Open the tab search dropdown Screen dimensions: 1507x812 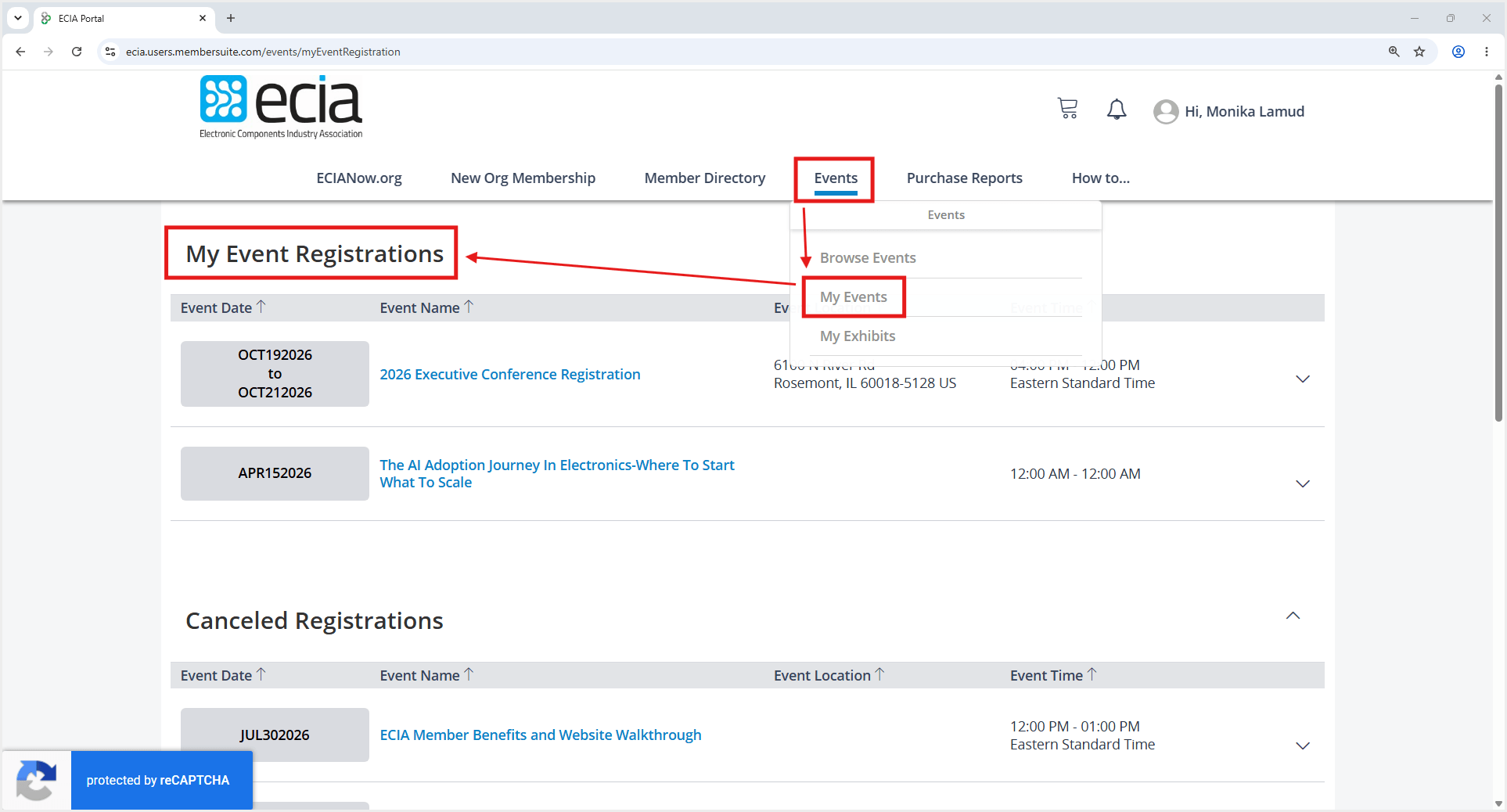pyautogui.click(x=18, y=18)
